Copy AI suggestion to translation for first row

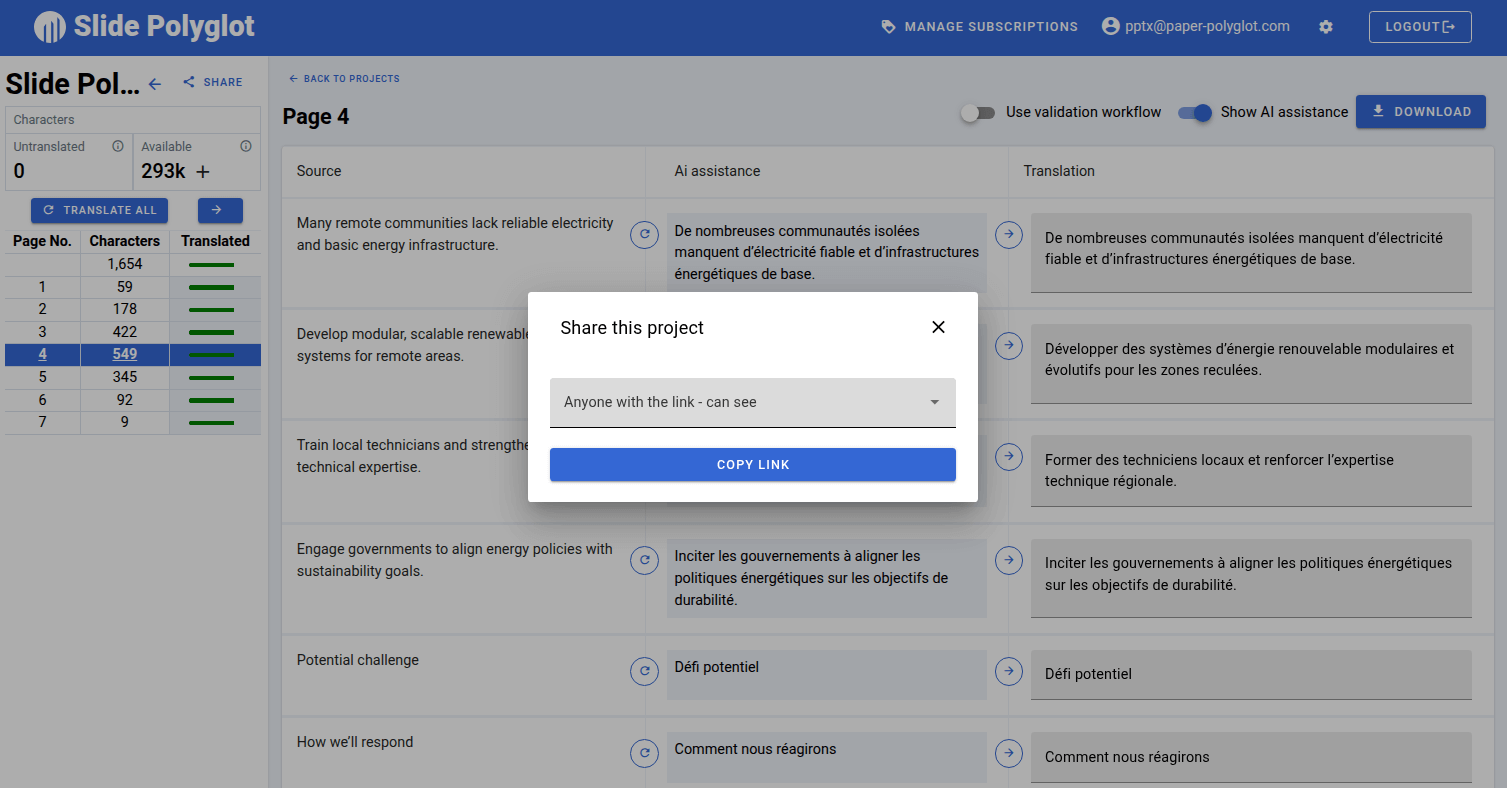(x=1009, y=234)
